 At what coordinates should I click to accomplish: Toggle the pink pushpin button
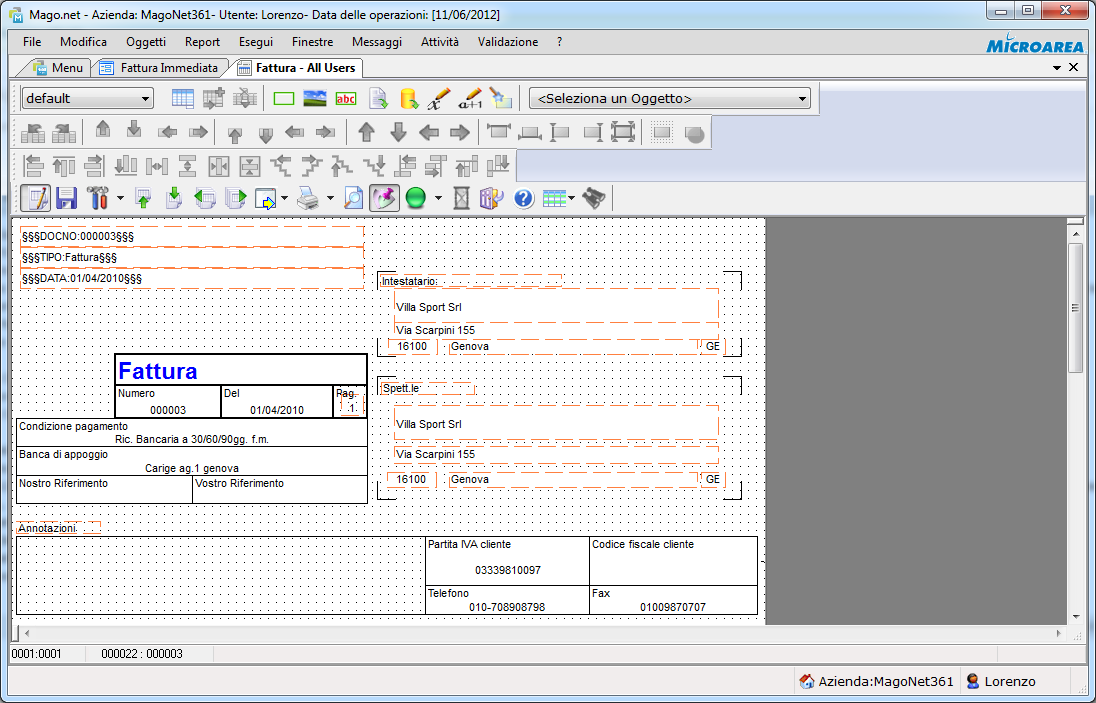pyautogui.click(x=384, y=198)
